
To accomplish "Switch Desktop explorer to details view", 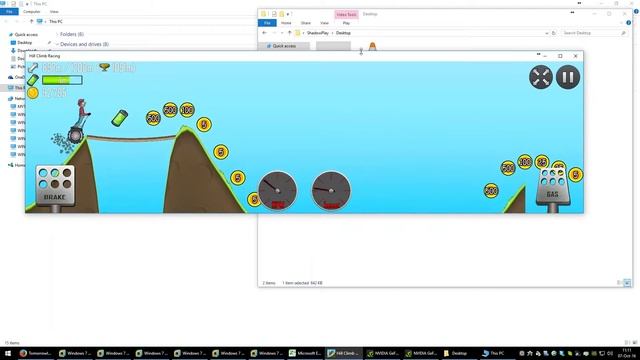I will (x=620, y=282).
